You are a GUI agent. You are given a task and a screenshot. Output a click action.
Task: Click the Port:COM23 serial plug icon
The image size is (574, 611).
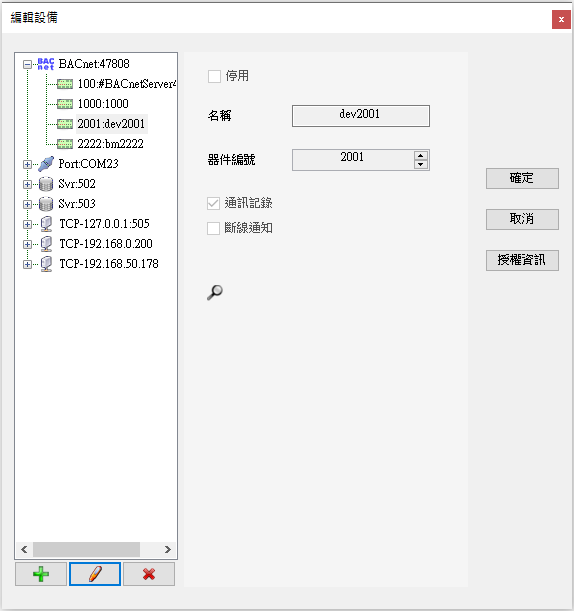46,164
